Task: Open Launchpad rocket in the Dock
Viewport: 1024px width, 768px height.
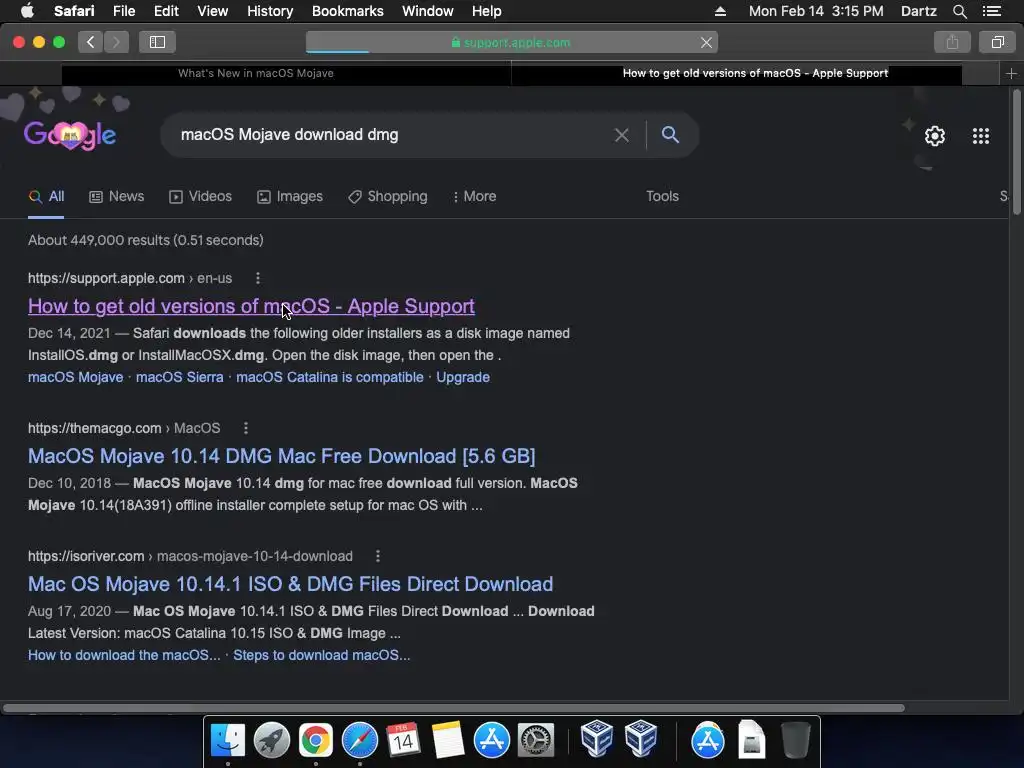Action: (x=272, y=740)
